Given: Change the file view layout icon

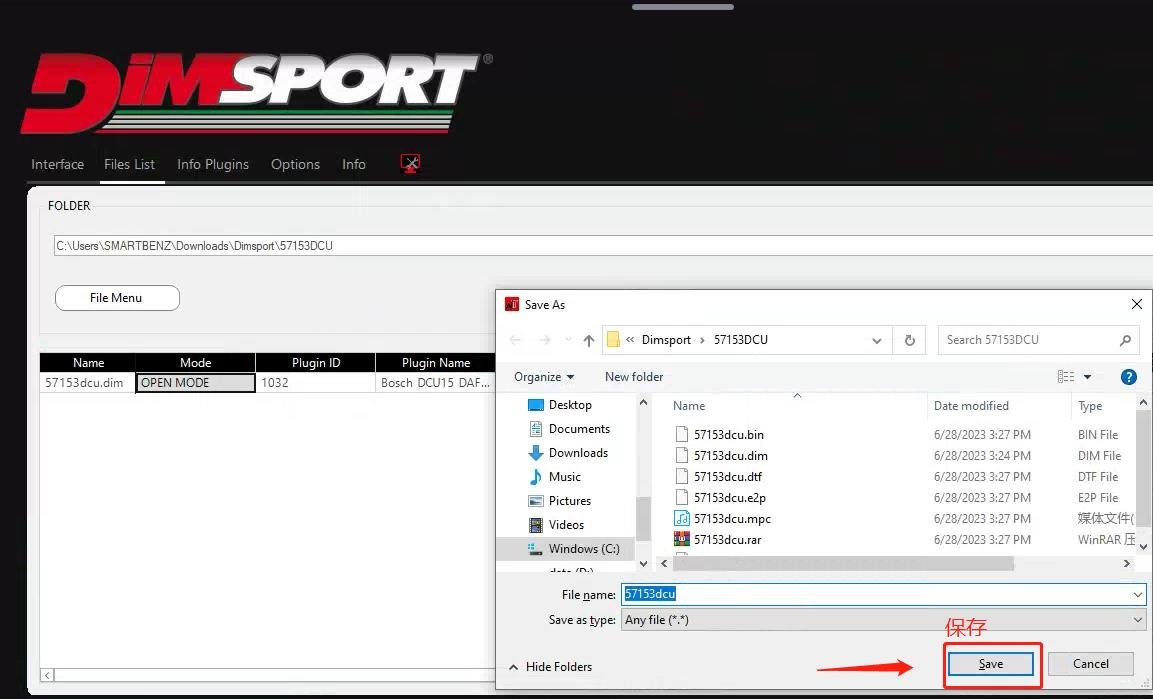Looking at the screenshot, I should point(1065,377).
